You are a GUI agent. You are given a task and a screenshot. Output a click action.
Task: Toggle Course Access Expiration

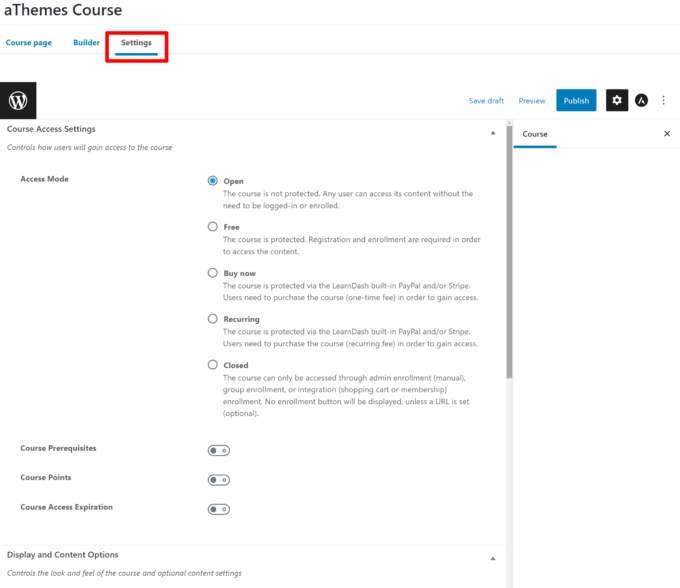pos(219,509)
